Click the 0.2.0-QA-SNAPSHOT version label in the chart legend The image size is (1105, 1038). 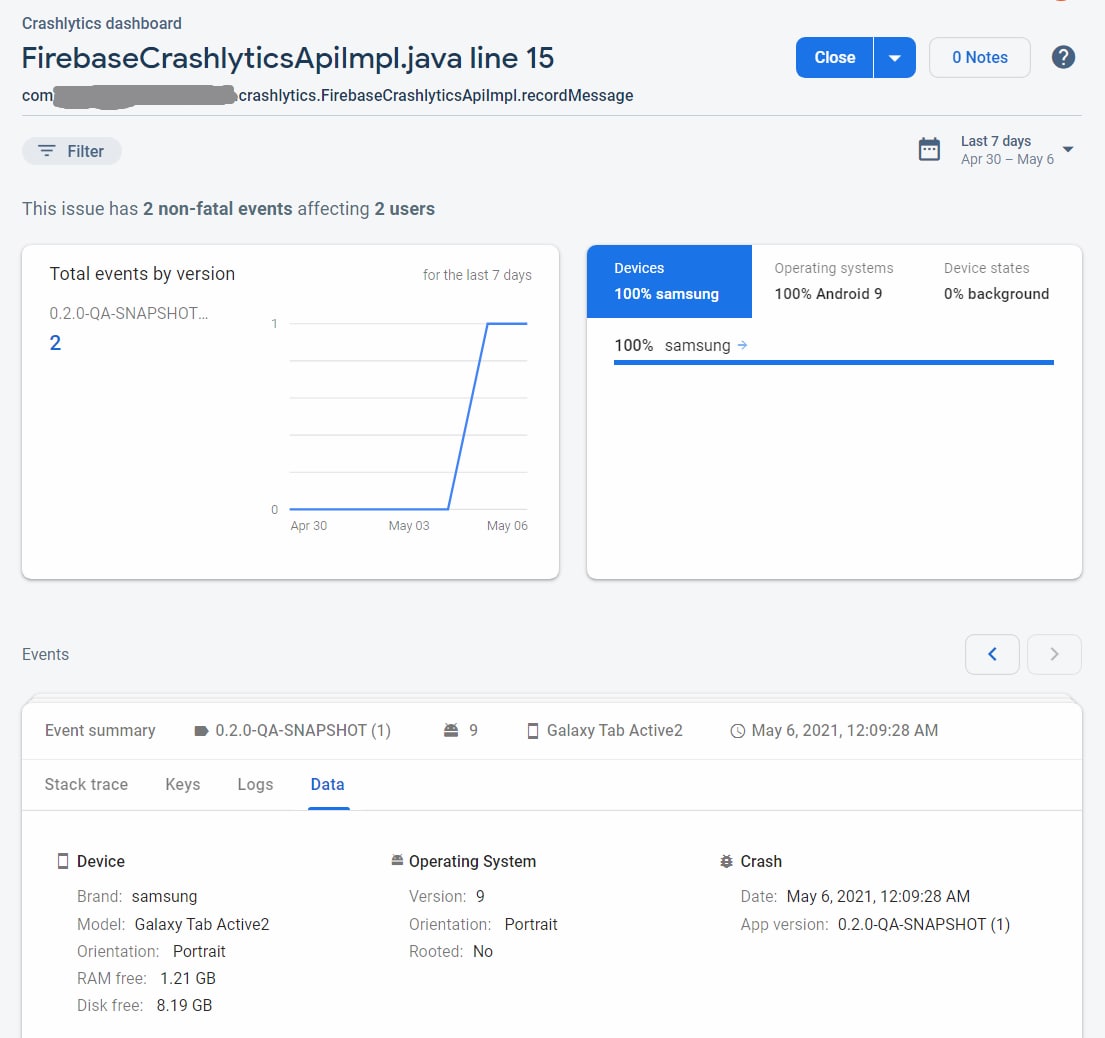coord(128,313)
